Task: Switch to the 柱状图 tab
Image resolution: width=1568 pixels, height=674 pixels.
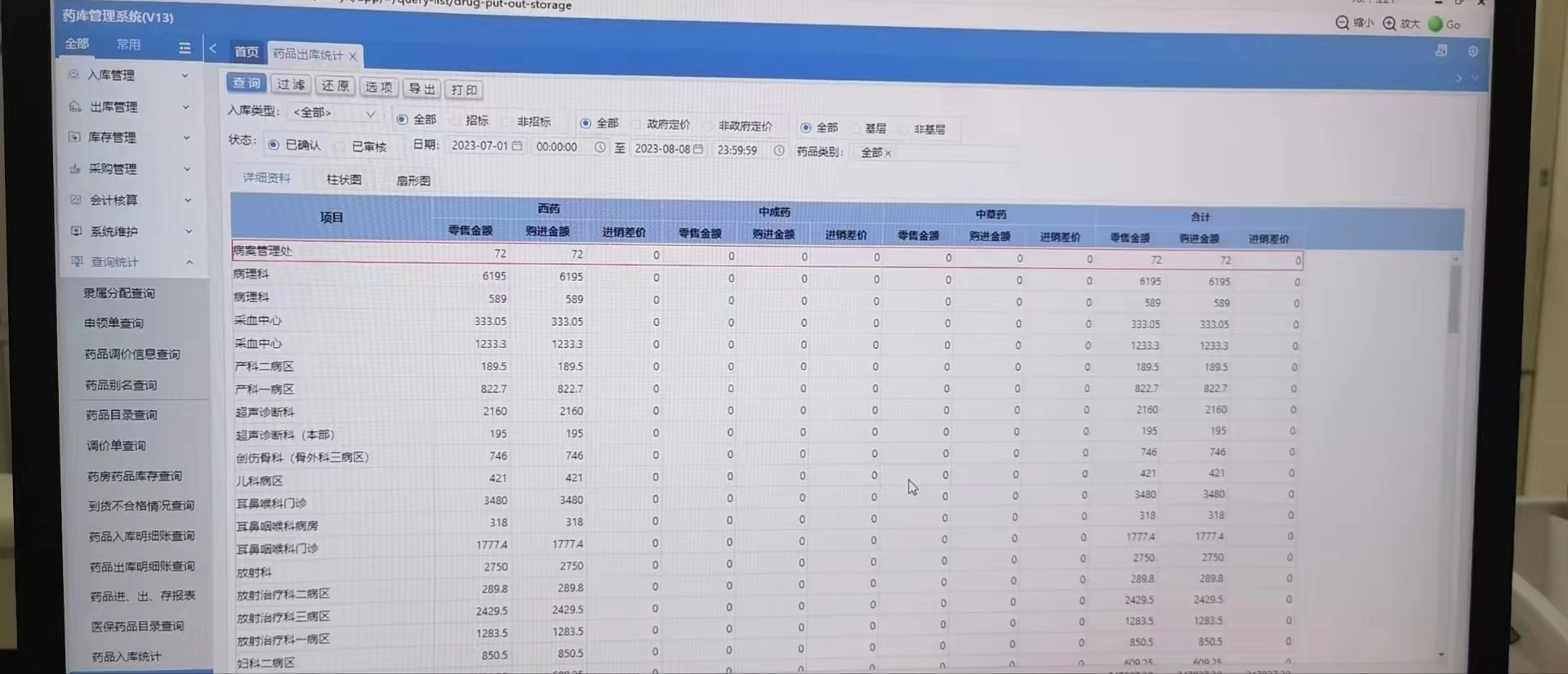Action: coord(344,179)
